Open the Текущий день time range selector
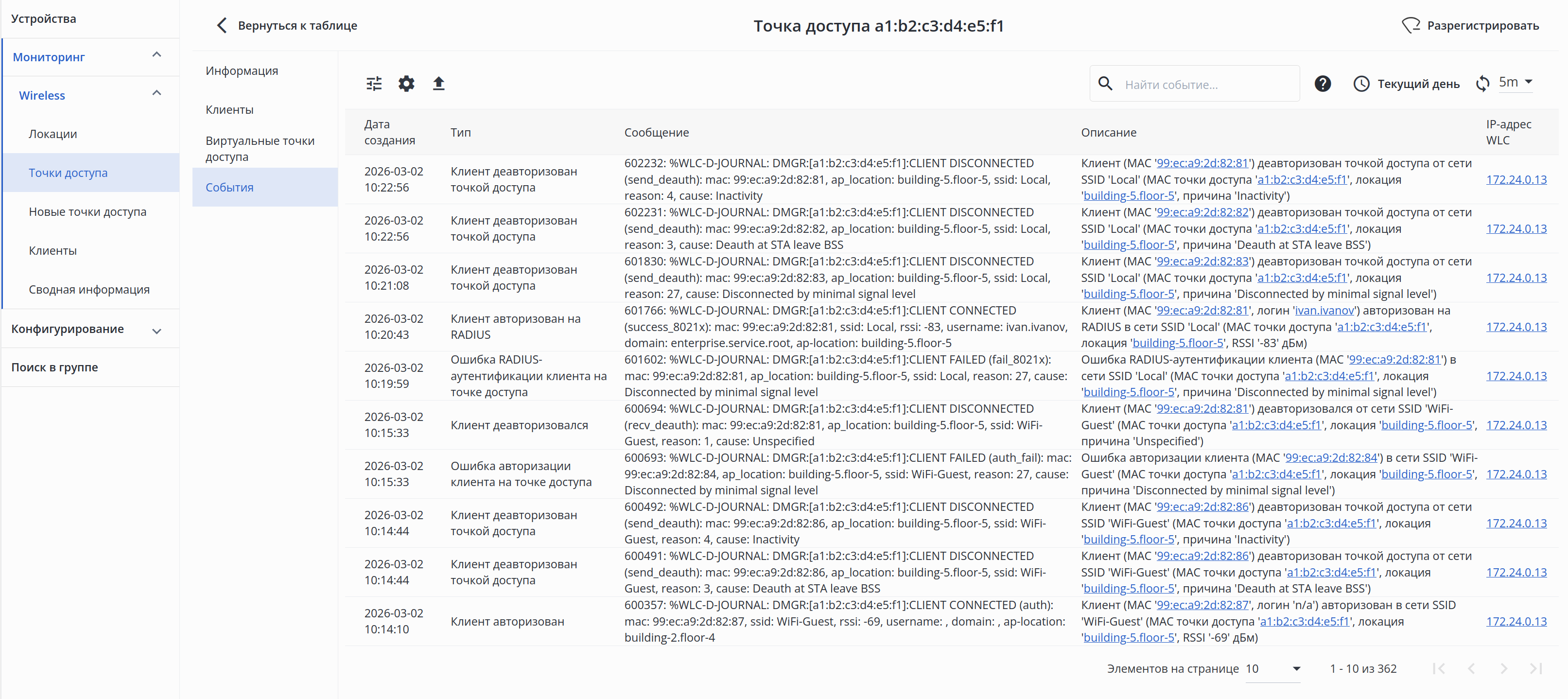This screenshot has width=1568, height=699. (1406, 84)
